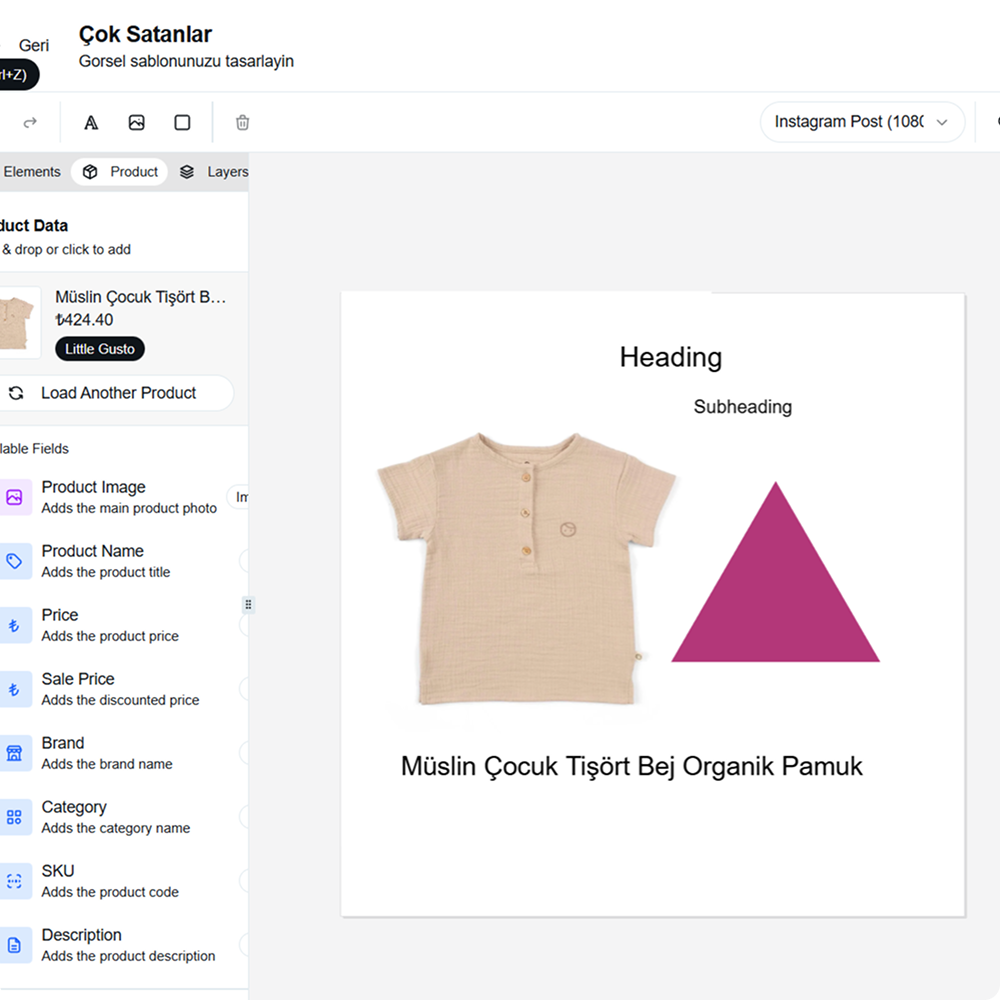
Task: Open the Instagram Post size dropdown
Action: point(861,122)
